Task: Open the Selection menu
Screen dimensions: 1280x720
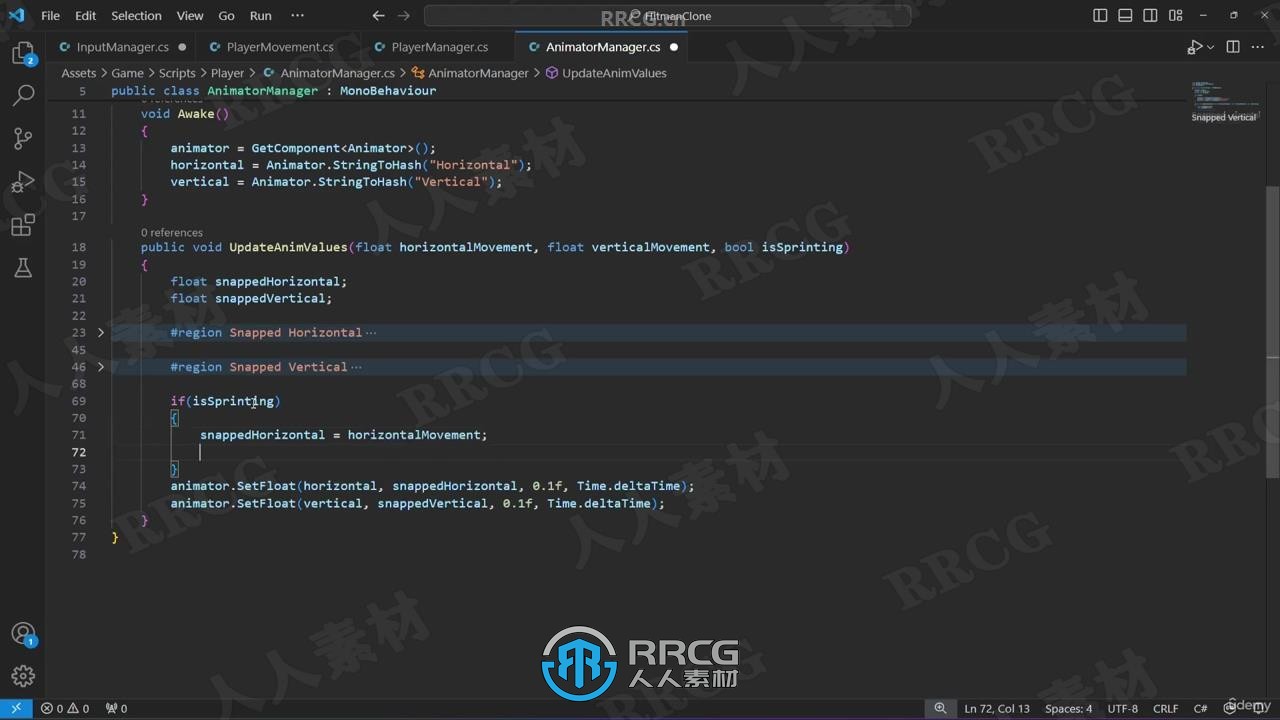Action: [136, 16]
